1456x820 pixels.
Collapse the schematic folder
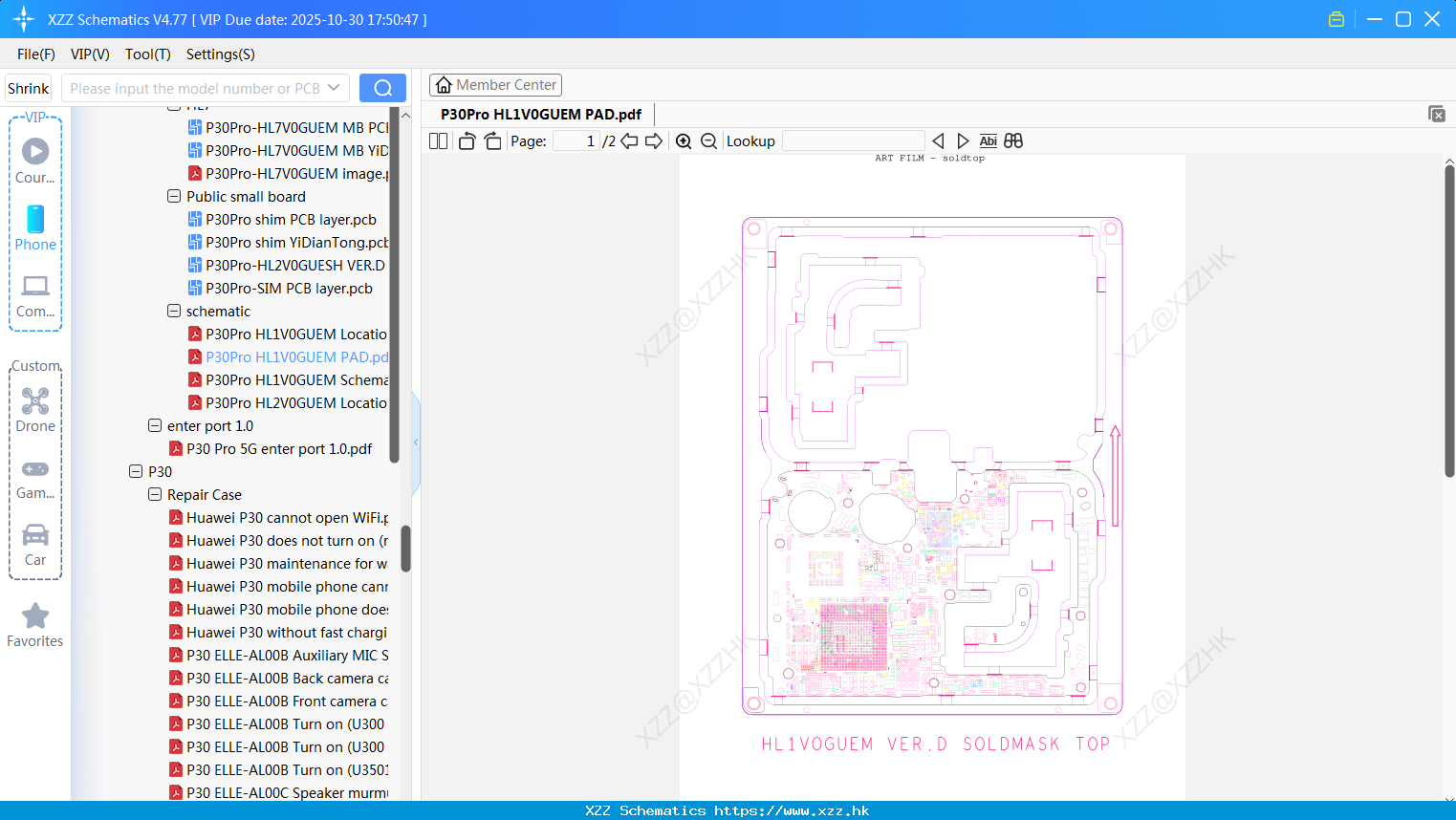174,311
